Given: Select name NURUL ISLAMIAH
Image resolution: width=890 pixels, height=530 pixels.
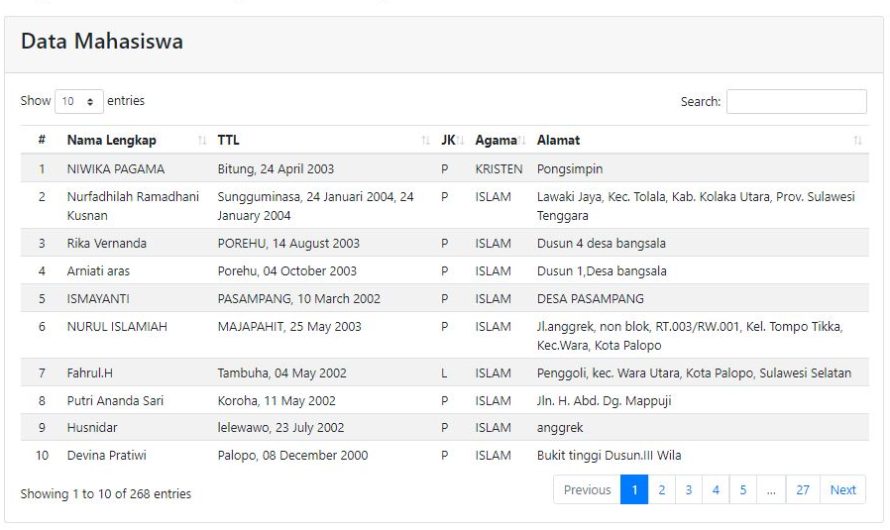Looking at the screenshot, I should point(117,327).
